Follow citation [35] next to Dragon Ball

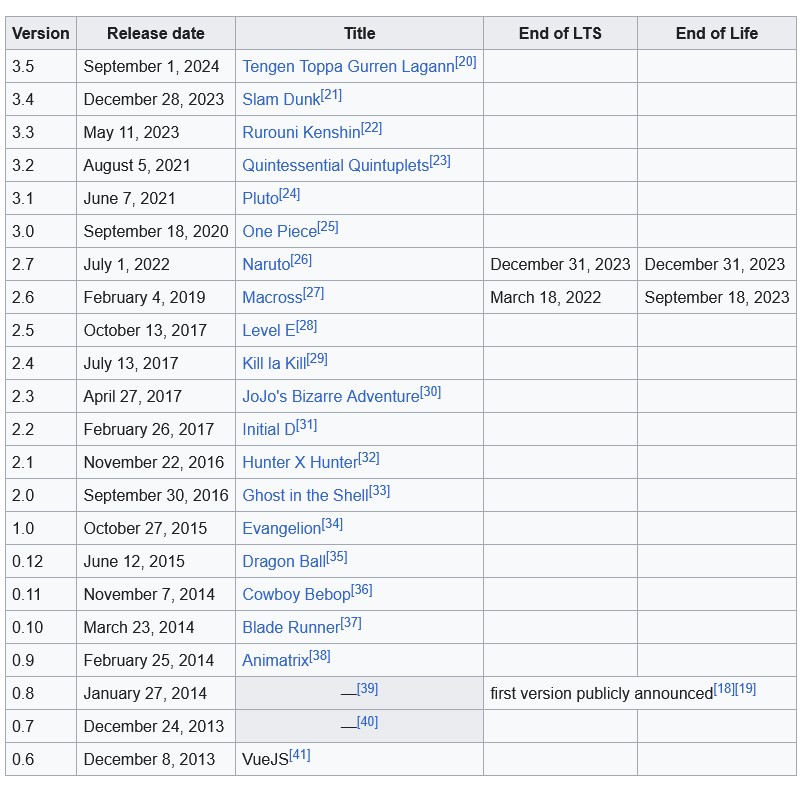(x=337, y=558)
